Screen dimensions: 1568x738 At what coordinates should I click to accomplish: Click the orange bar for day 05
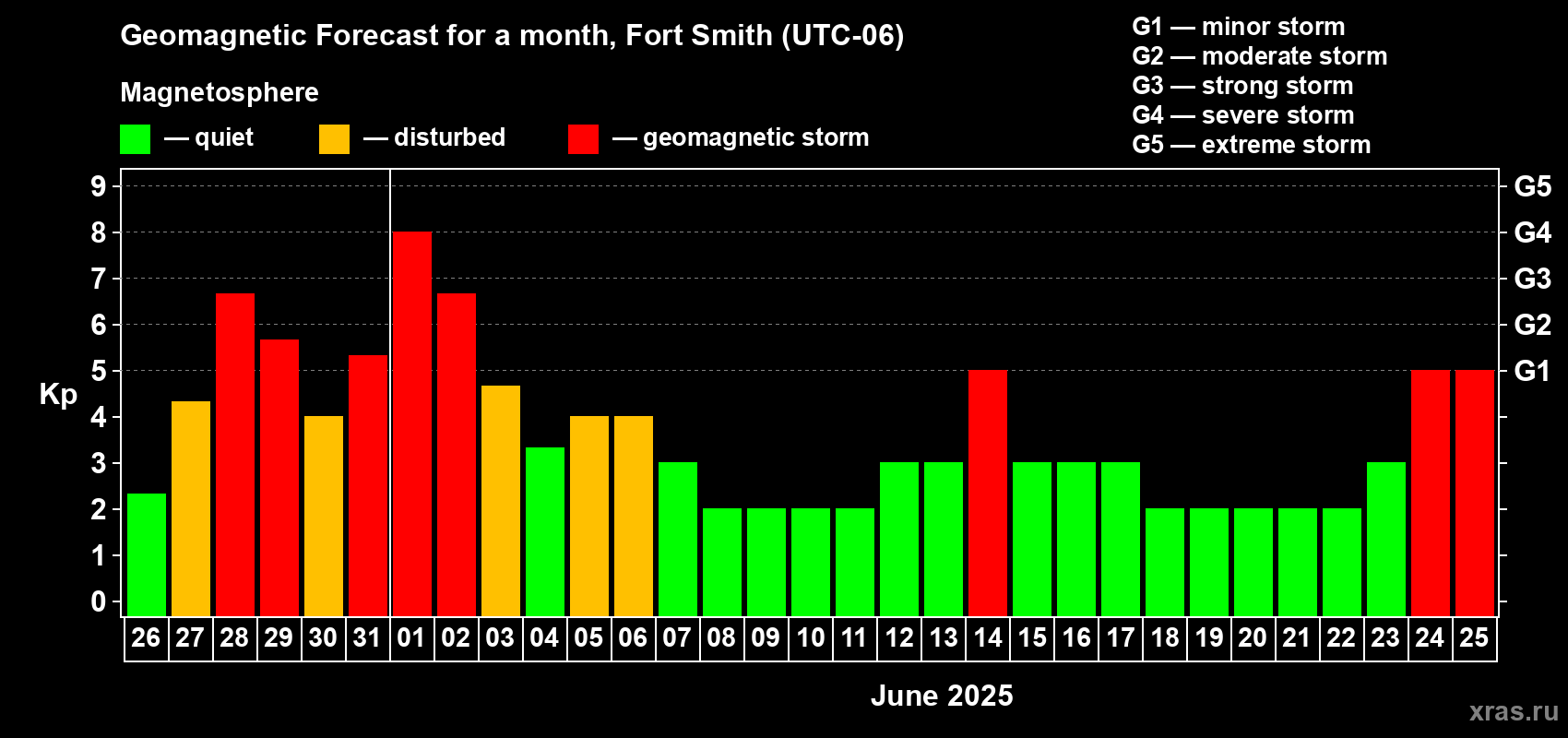(x=589, y=516)
